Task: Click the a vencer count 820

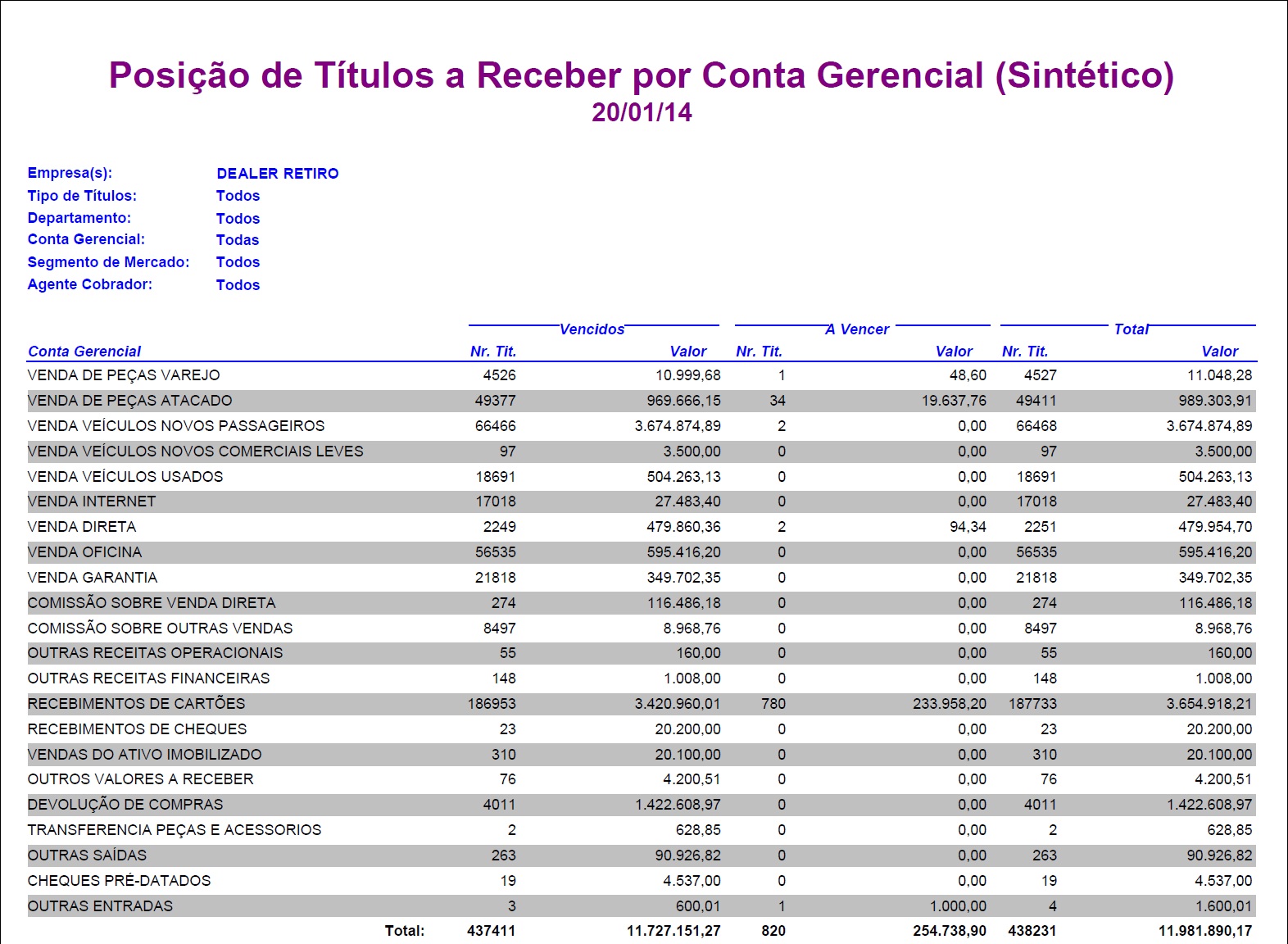Action: point(773,931)
